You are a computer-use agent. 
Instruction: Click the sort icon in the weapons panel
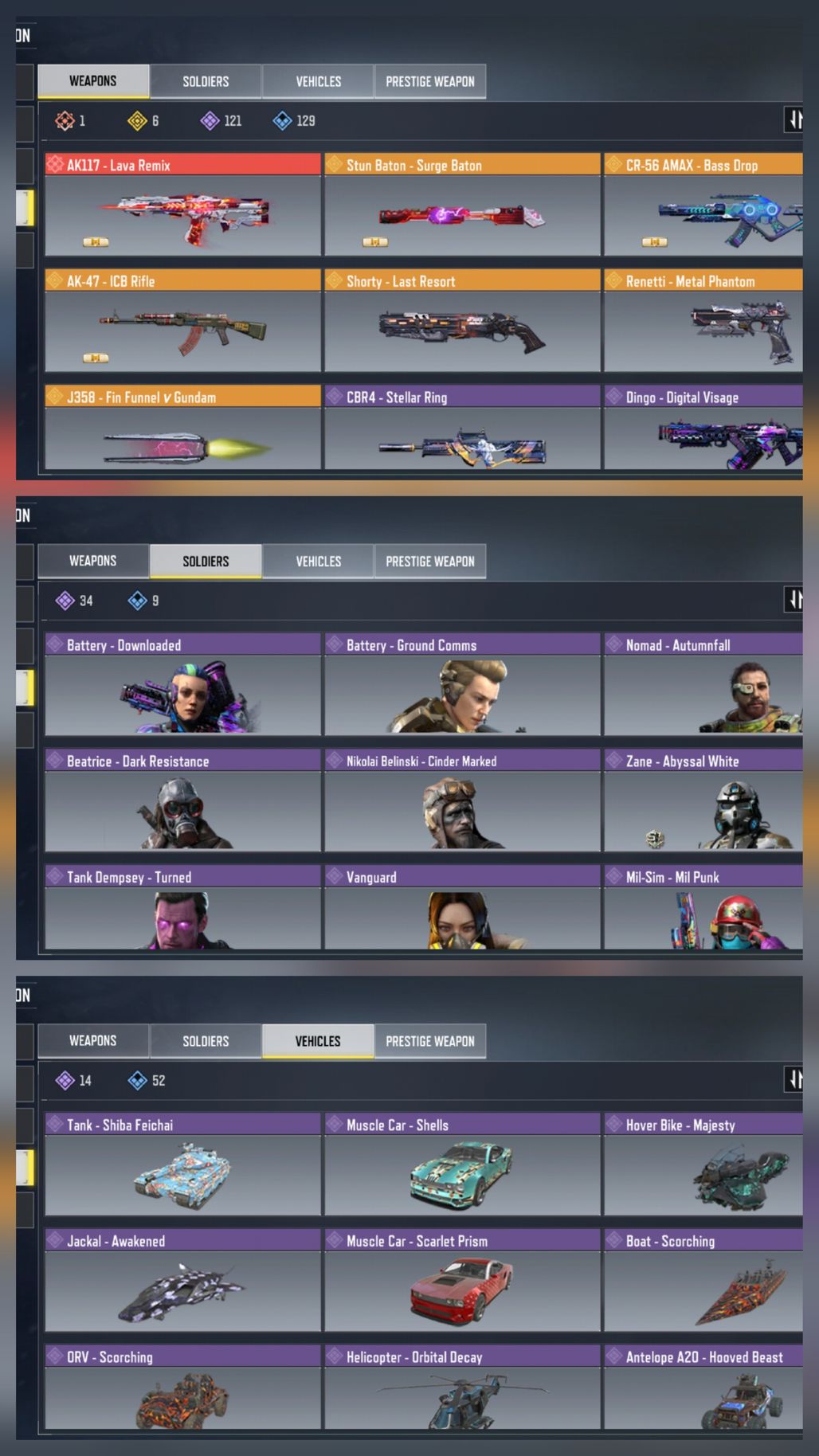tap(794, 120)
